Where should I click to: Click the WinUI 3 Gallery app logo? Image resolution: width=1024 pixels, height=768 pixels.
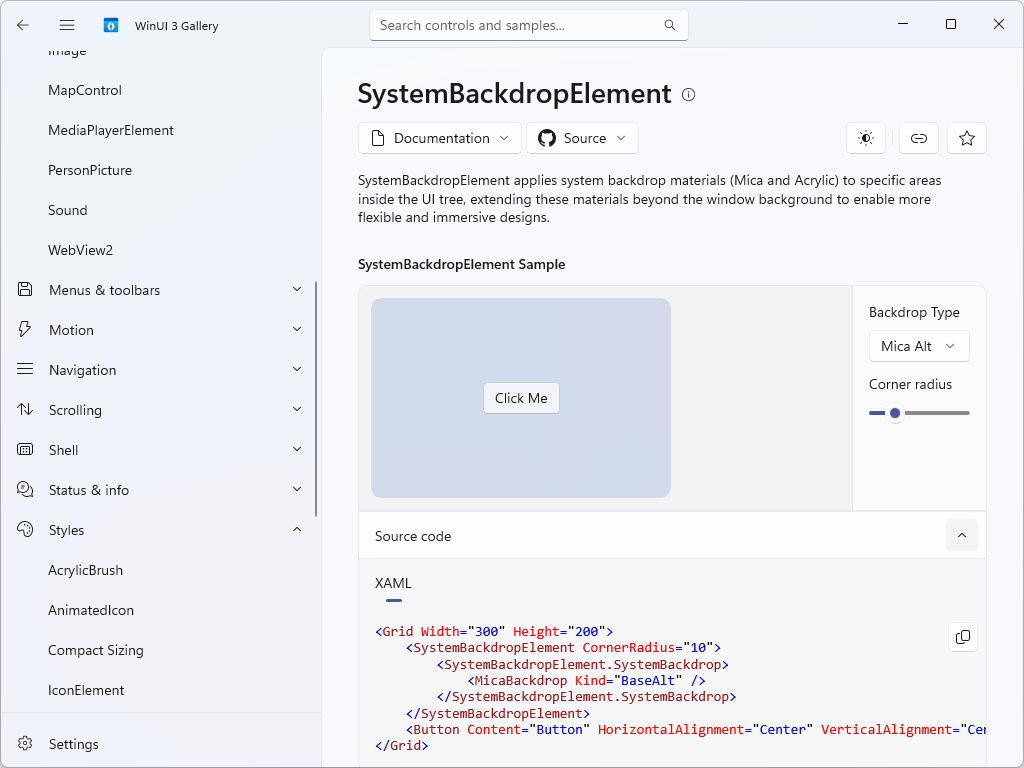coord(111,25)
